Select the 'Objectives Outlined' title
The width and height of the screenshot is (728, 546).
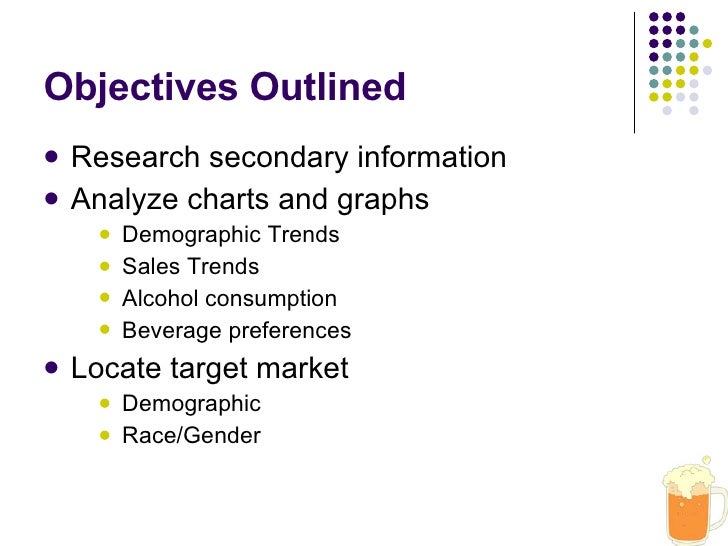click(x=225, y=87)
